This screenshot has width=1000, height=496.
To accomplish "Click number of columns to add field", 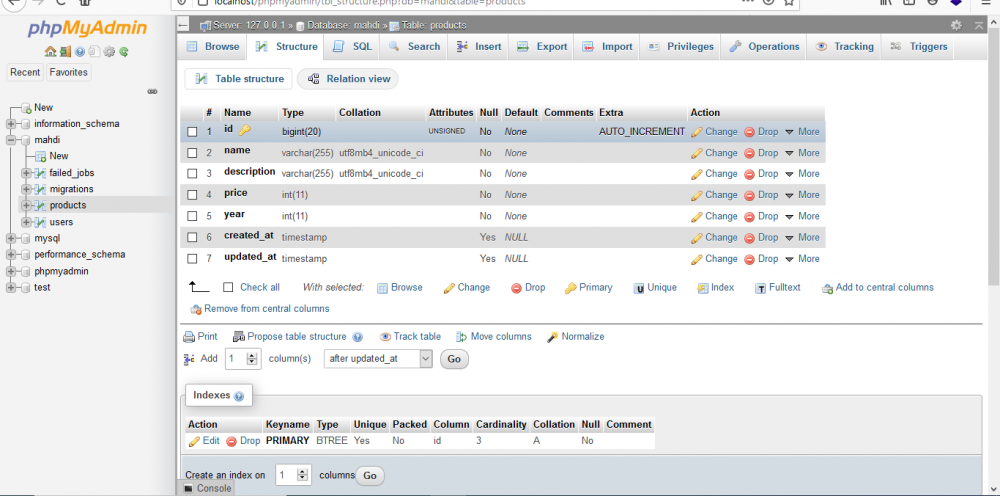I will point(243,359).
